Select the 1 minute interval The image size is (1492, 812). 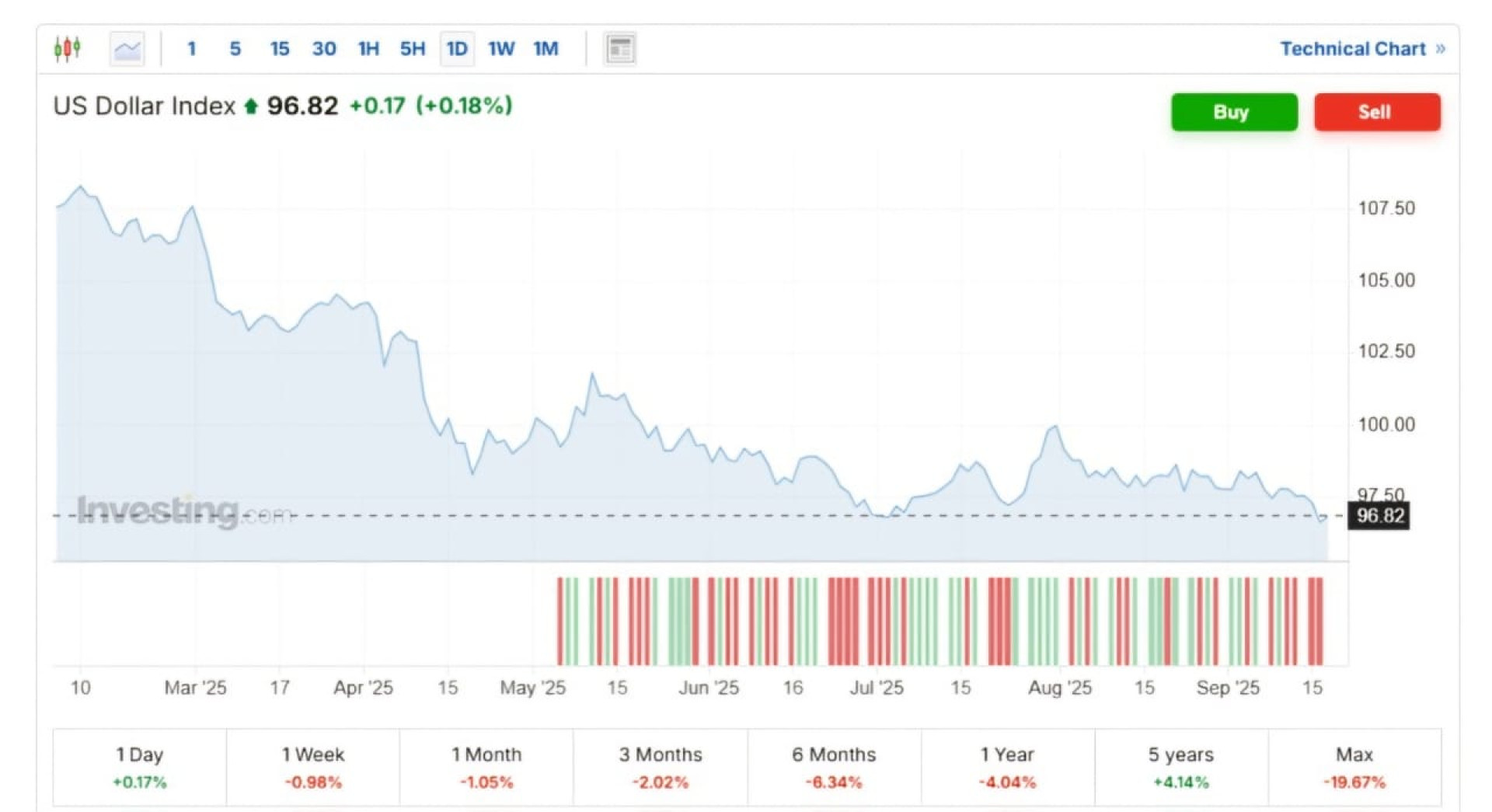[x=191, y=49]
